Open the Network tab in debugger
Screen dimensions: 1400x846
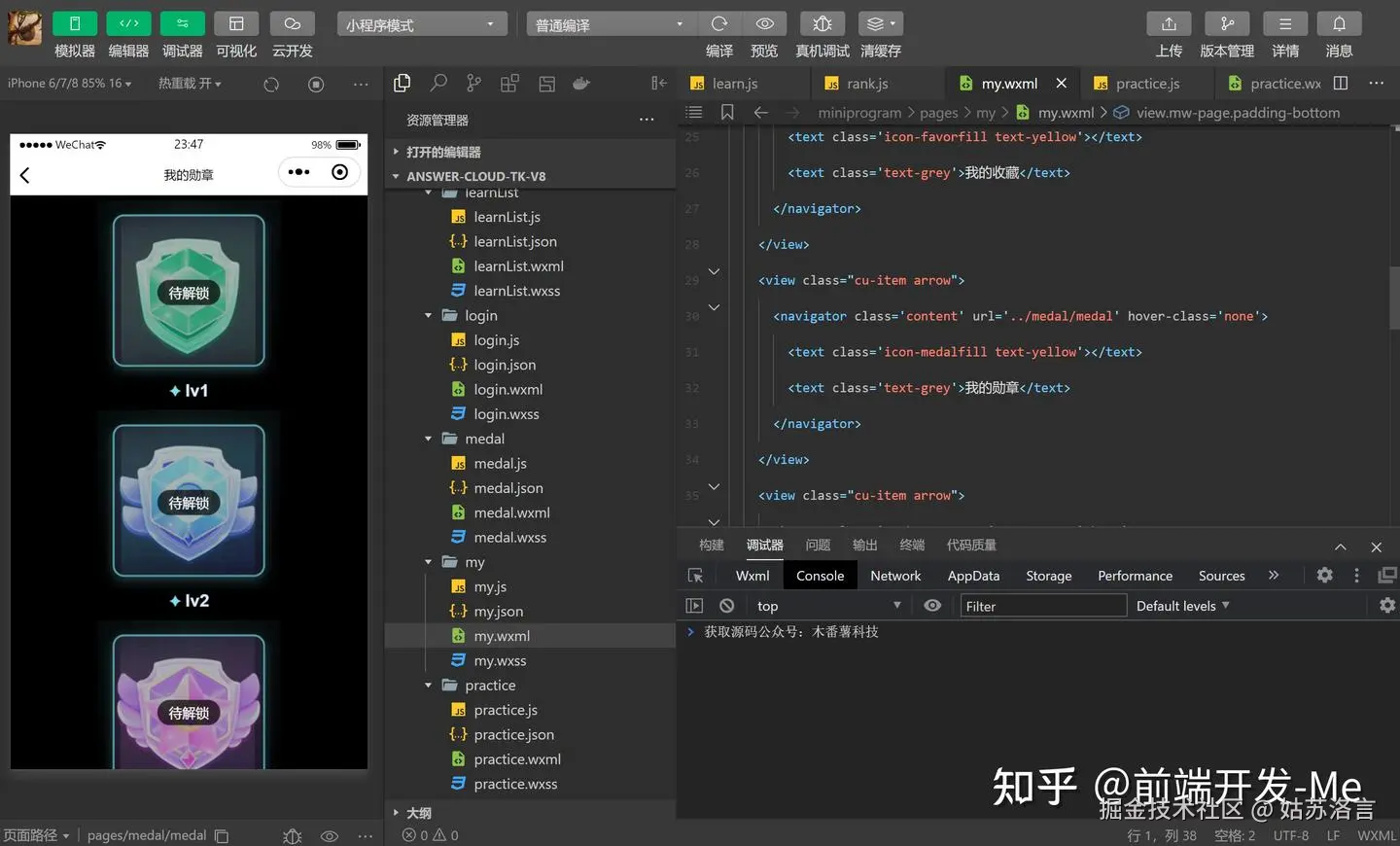click(x=894, y=576)
